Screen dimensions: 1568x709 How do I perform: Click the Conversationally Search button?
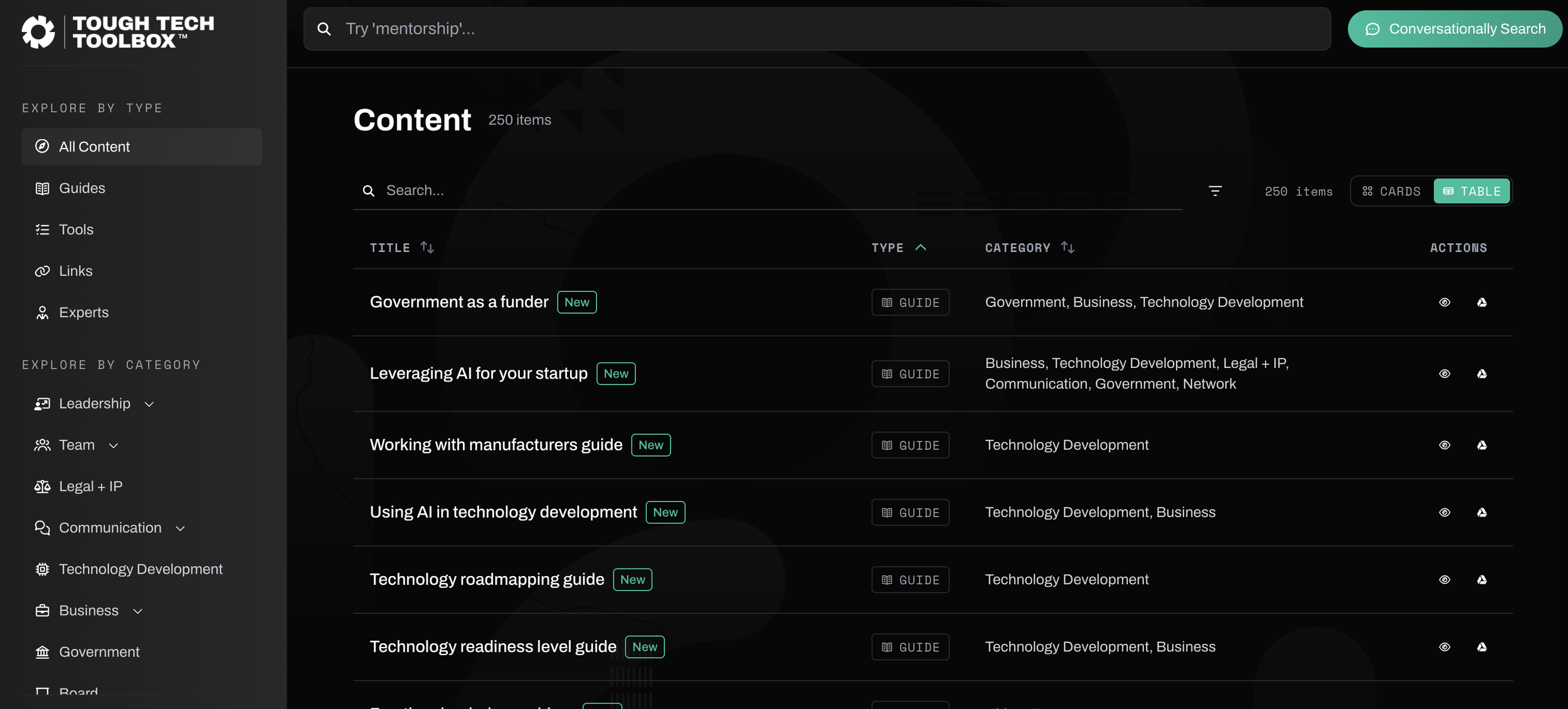pos(1454,29)
